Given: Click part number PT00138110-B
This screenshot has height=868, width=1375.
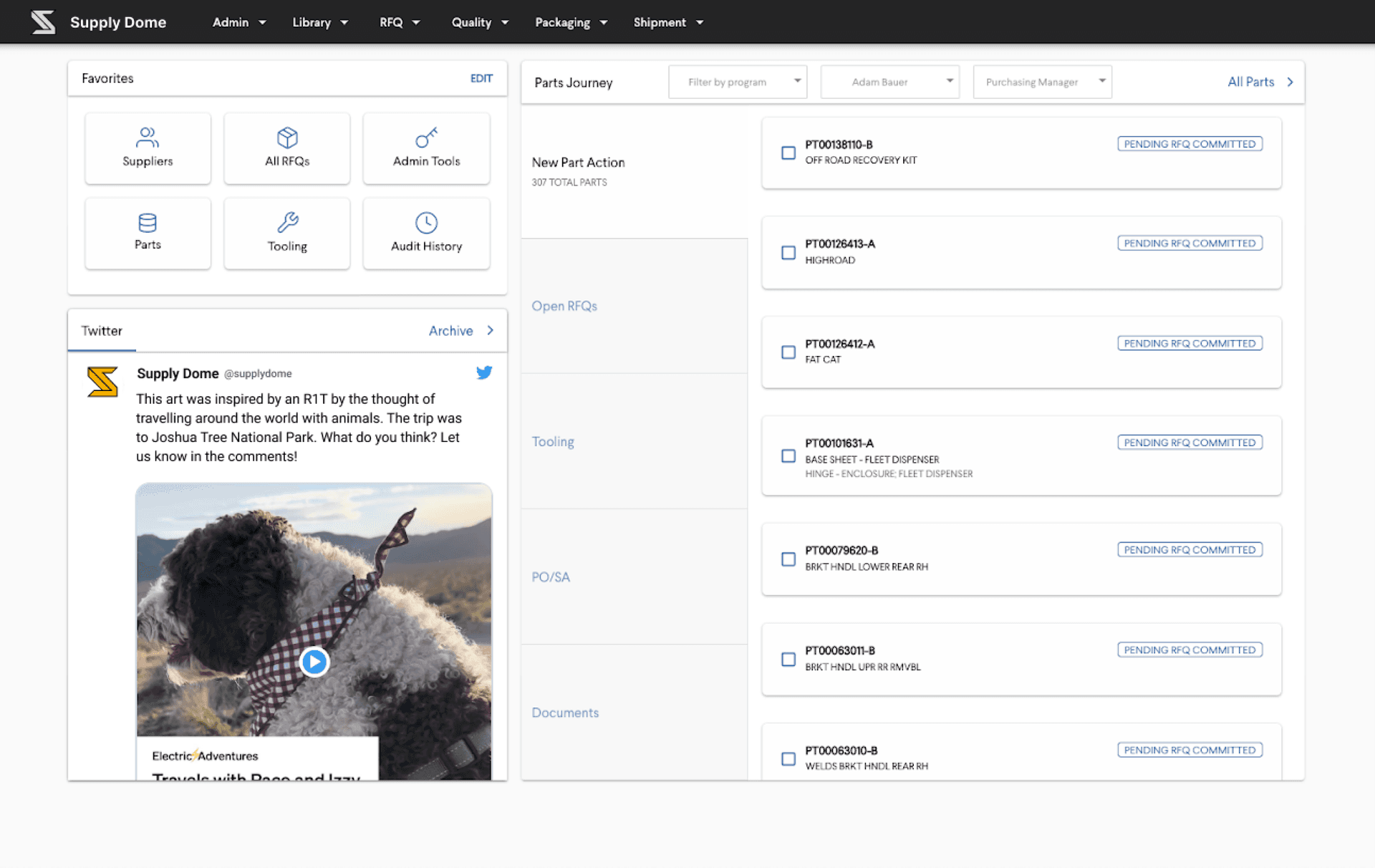Looking at the screenshot, I should point(839,145).
